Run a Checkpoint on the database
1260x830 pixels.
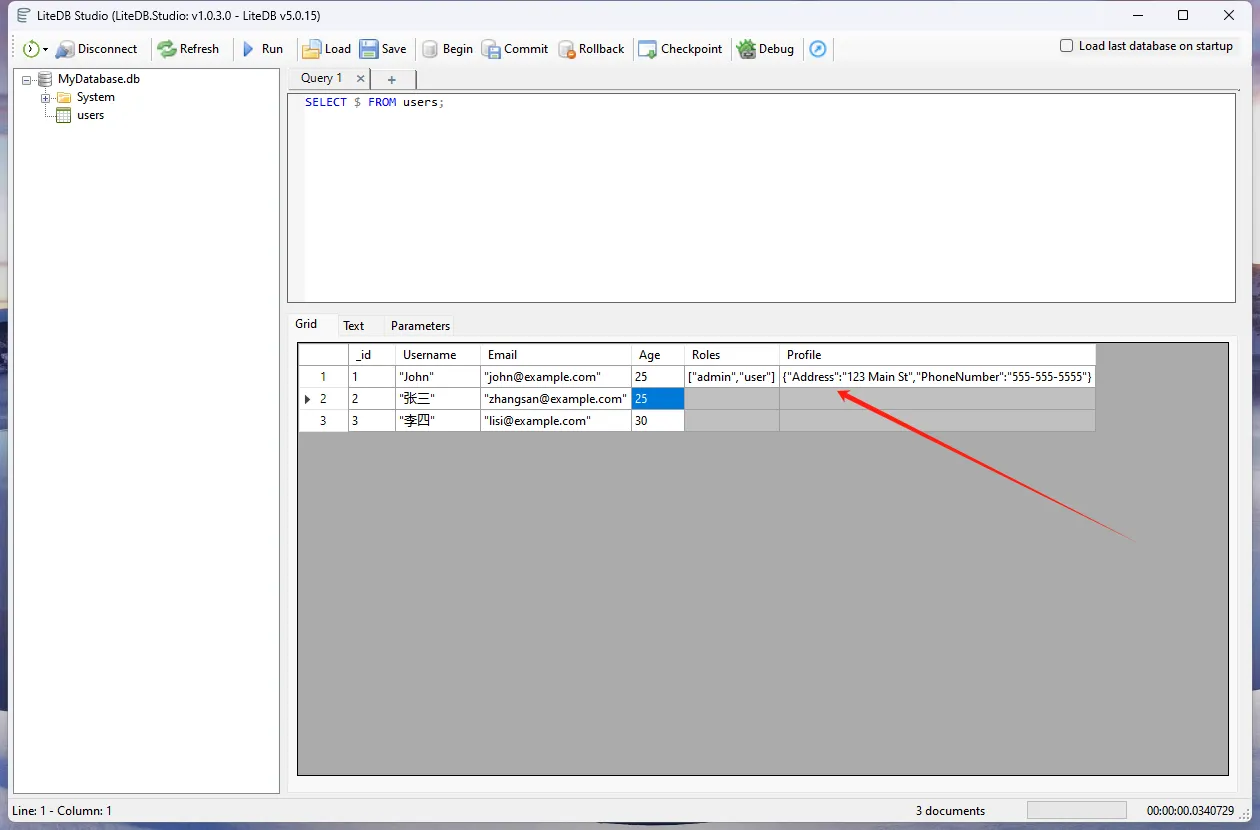[x=648, y=49]
